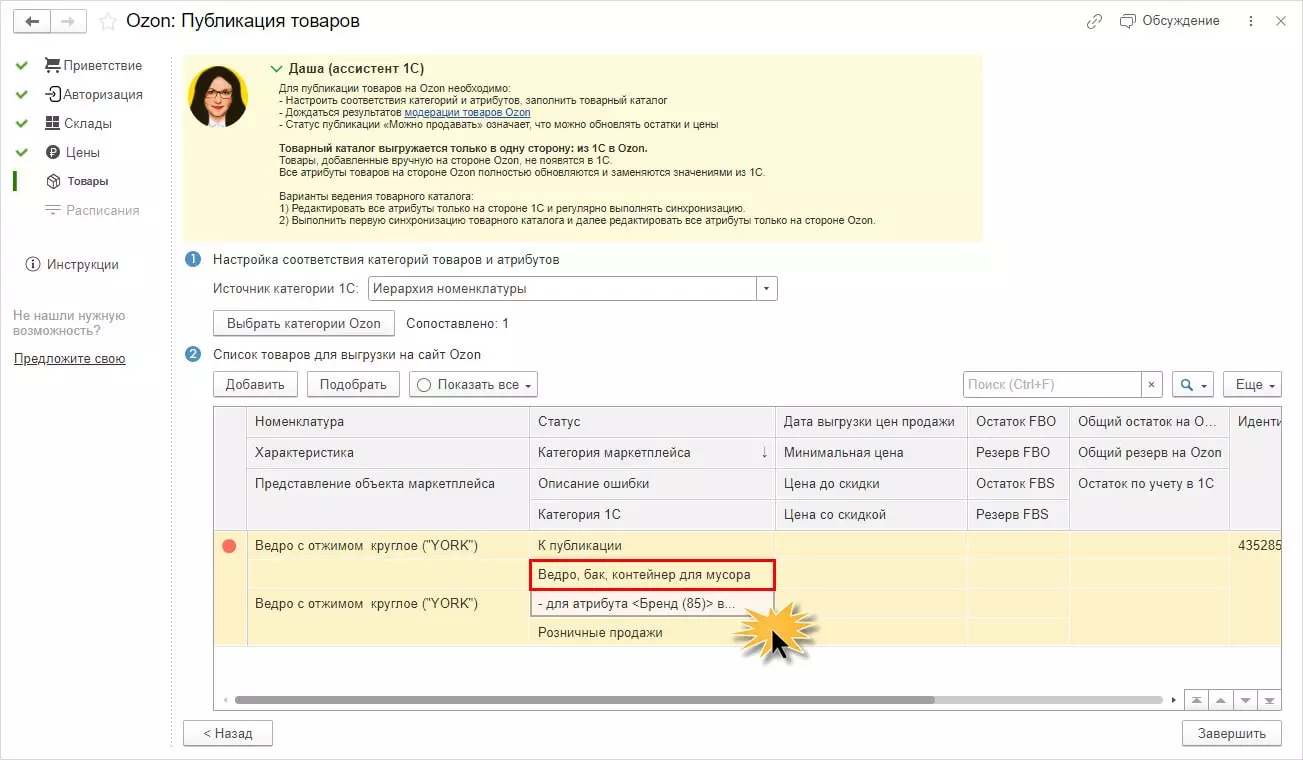
Task: Select the для атрибута <Бренд (85)> error cell
Action: coord(652,604)
